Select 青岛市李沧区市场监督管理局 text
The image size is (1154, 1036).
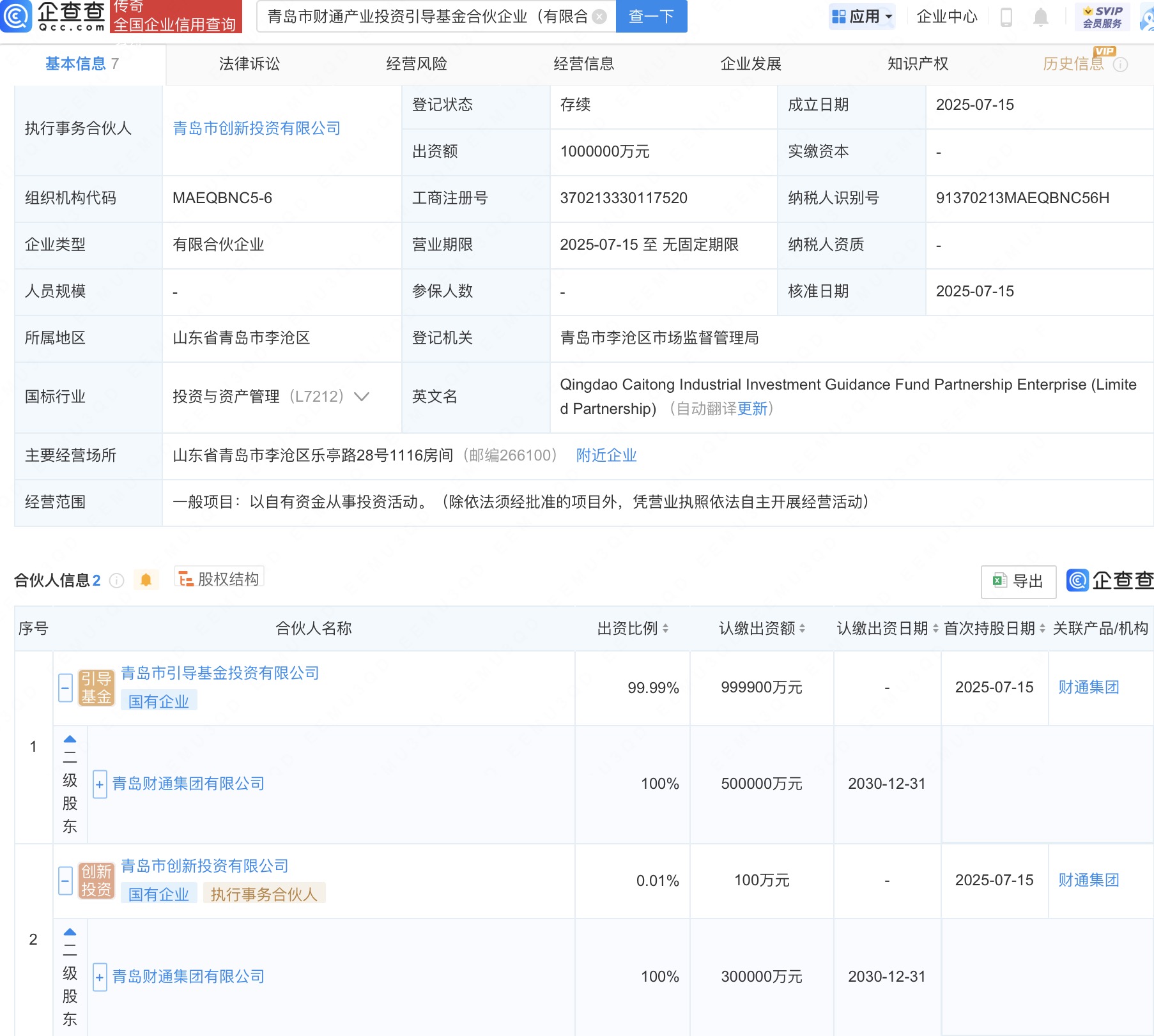click(659, 338)
